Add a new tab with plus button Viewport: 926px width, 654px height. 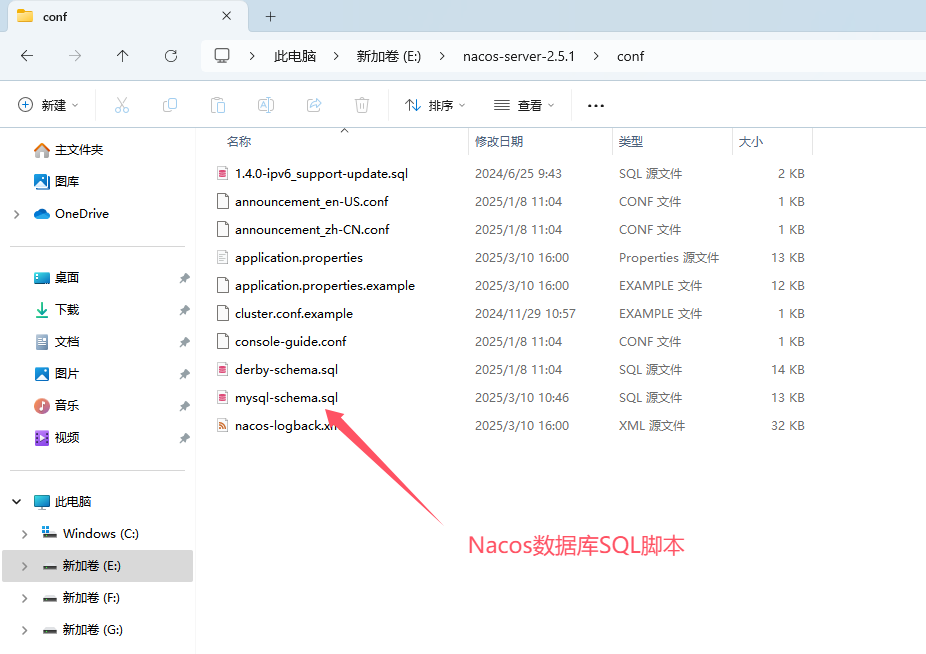click(x=270, y=17)
